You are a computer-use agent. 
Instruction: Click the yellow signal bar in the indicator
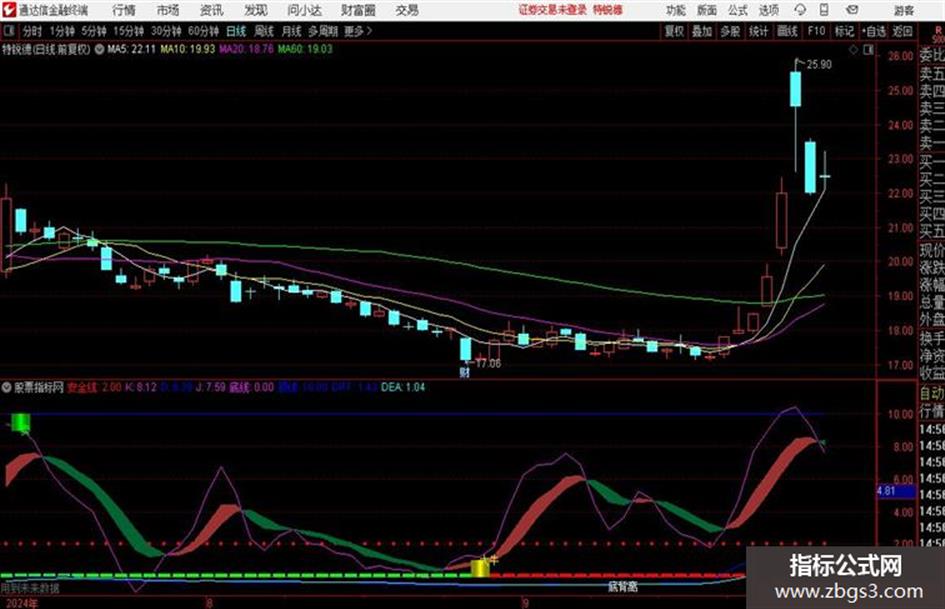pyautogui.click(x=480, y=568)
